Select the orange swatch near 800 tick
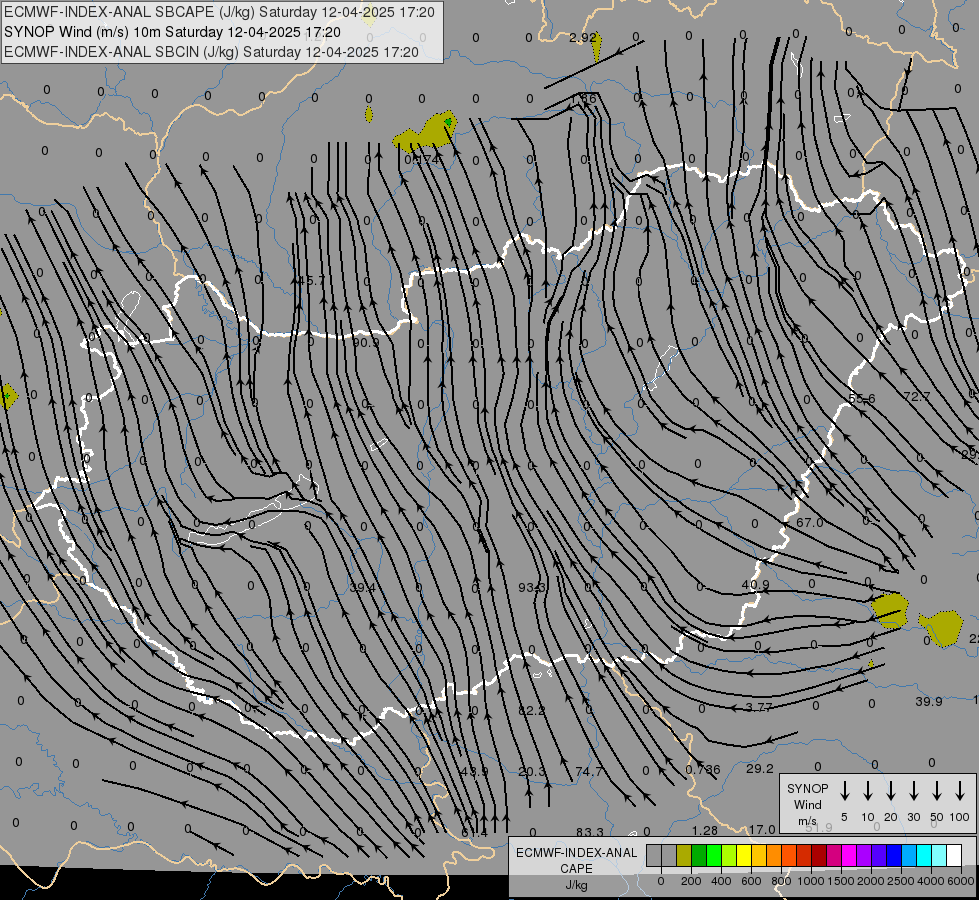This screenshot has width=979, height=900. point(774,856)
